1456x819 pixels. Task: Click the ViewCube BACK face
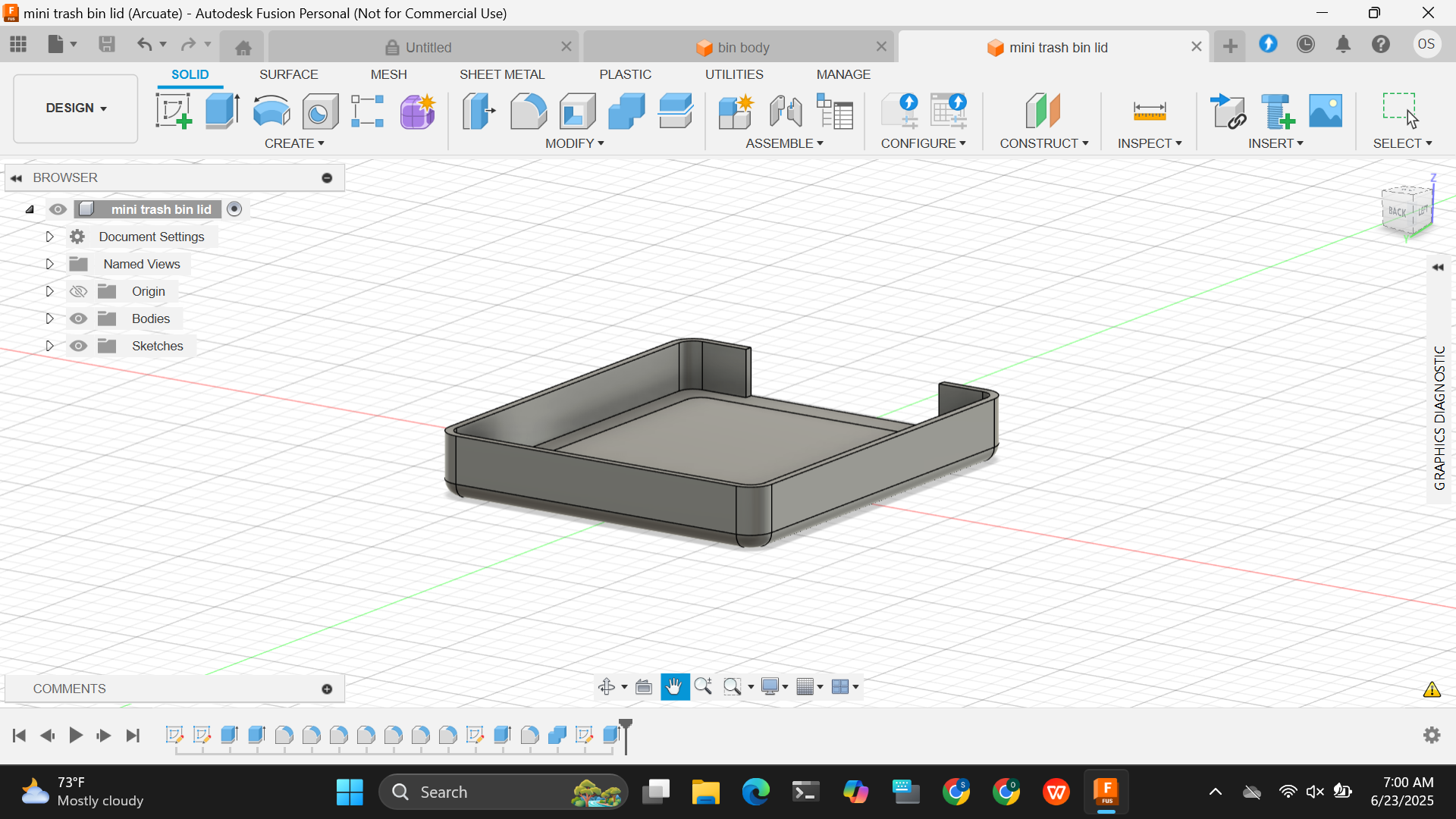(1398, 212)
